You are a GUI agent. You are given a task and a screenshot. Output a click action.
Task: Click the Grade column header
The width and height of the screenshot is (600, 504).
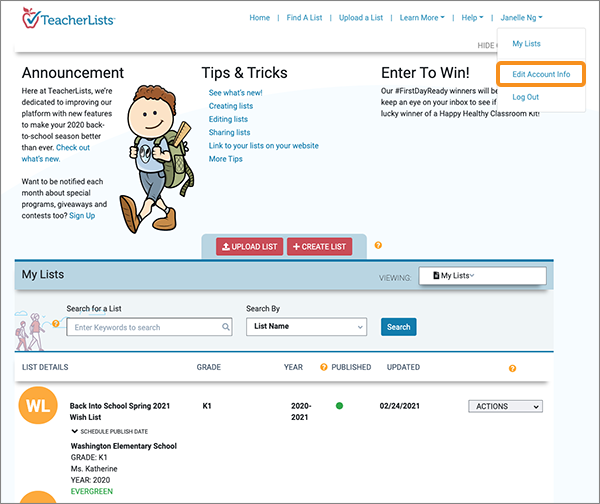coord(209,367)
